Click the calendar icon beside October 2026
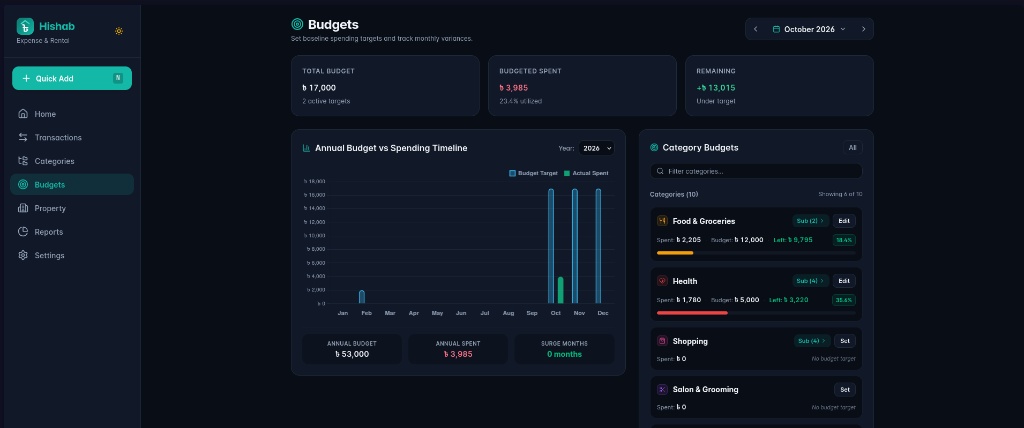 pos(776,29)
